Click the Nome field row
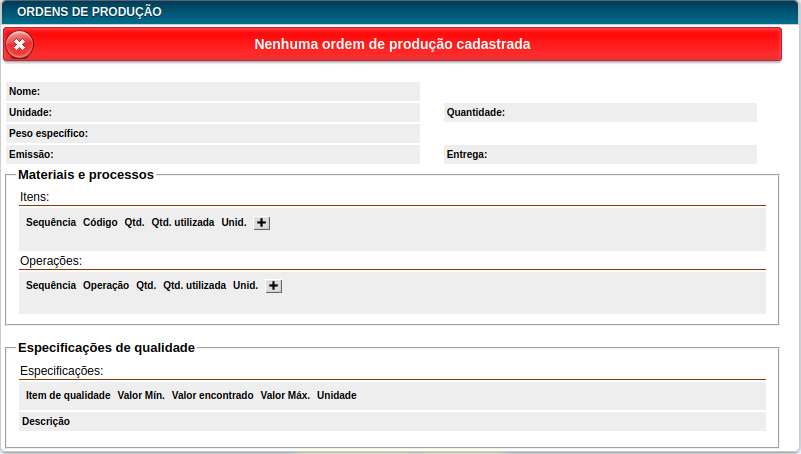 212,91
